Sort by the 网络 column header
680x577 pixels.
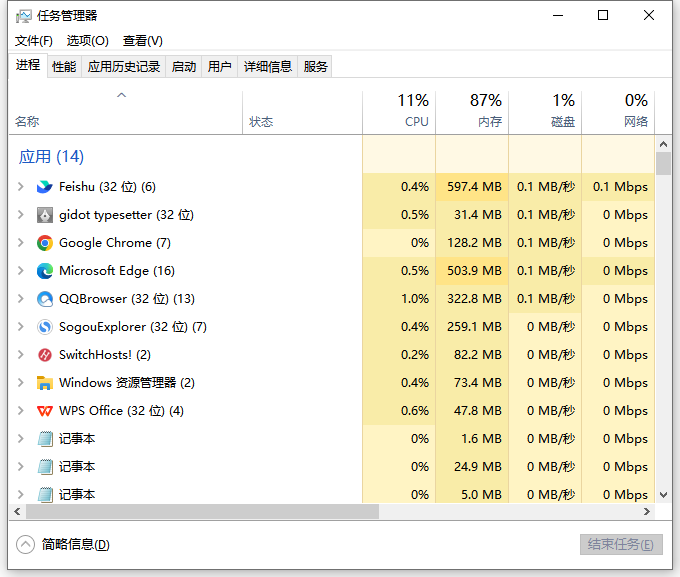[x=618, y=113]
